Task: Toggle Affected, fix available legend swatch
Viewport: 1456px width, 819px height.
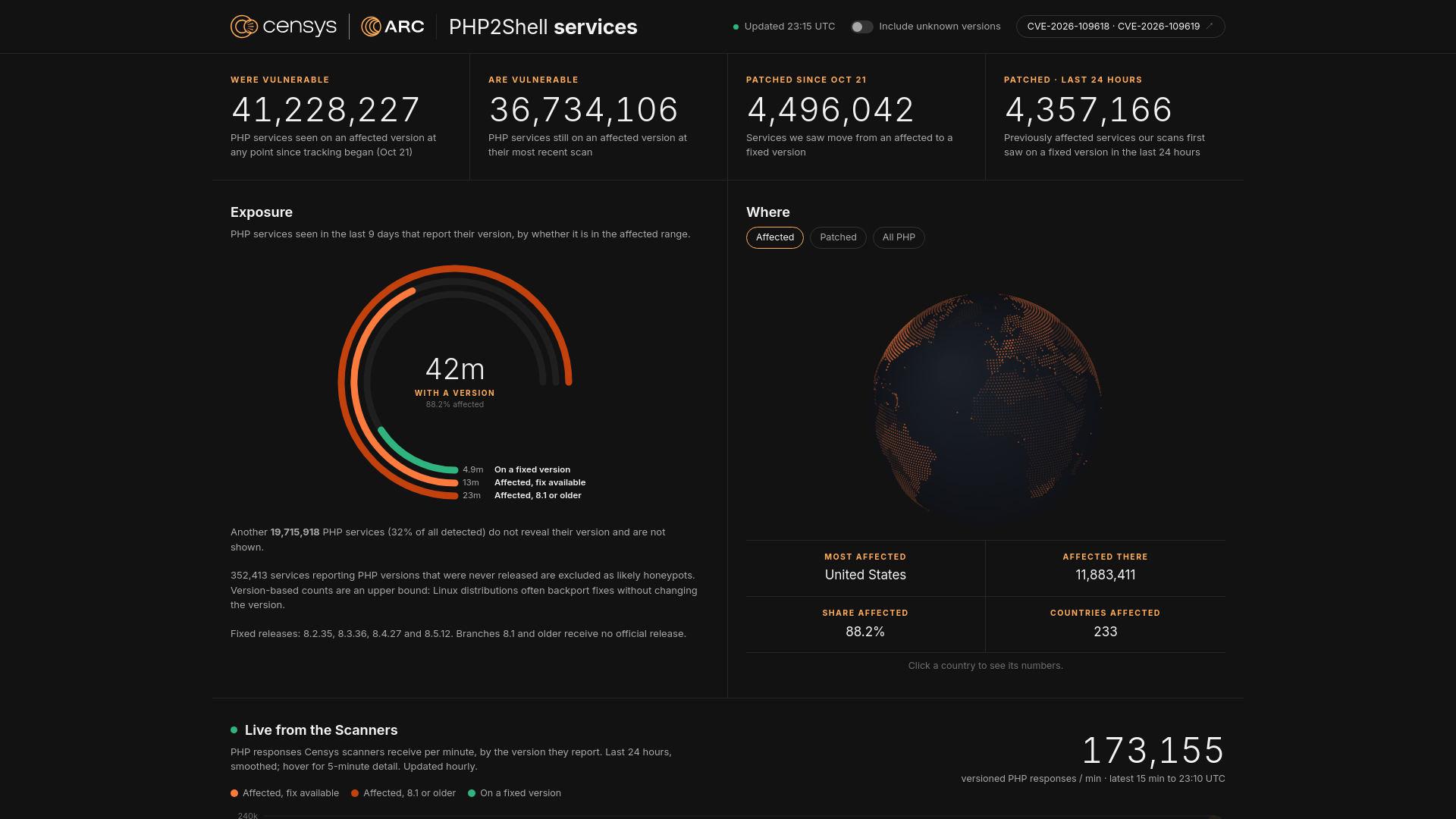Action: 234,793
